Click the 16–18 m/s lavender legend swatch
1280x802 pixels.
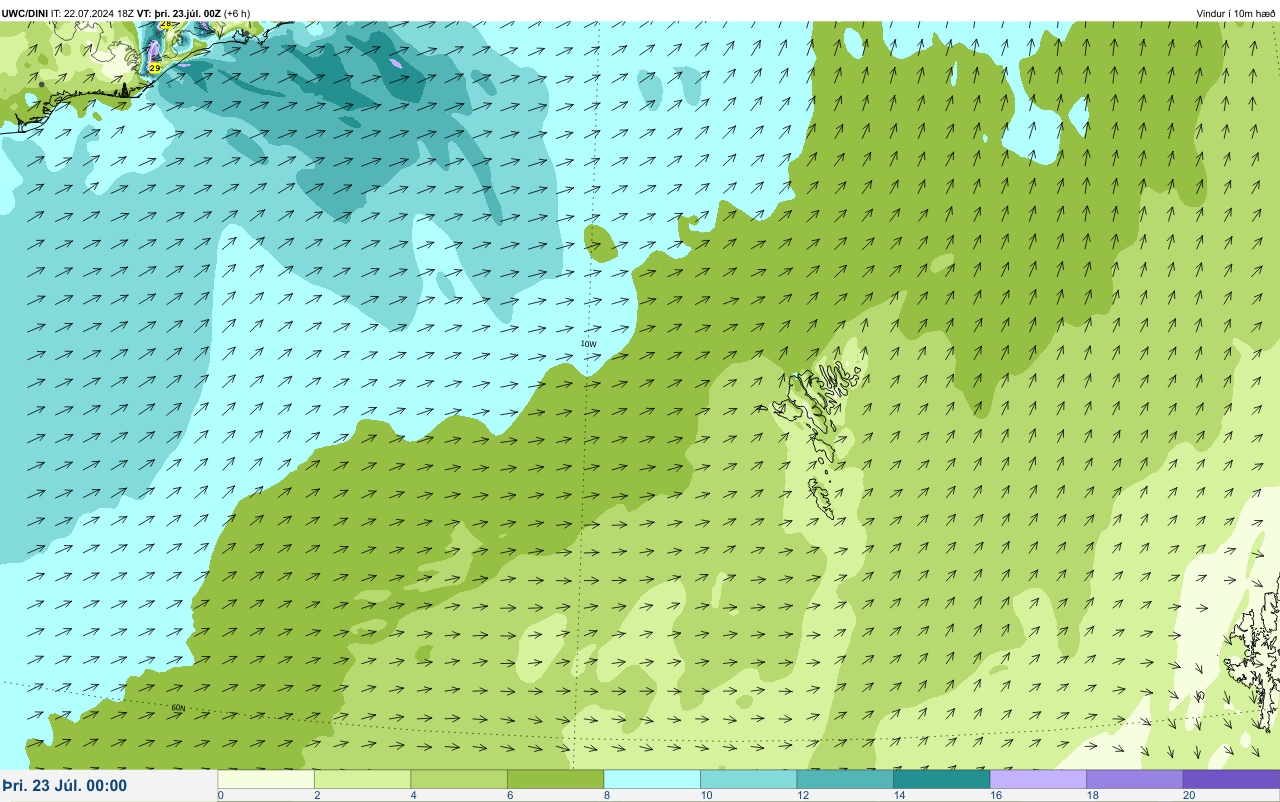(1038, 779)
